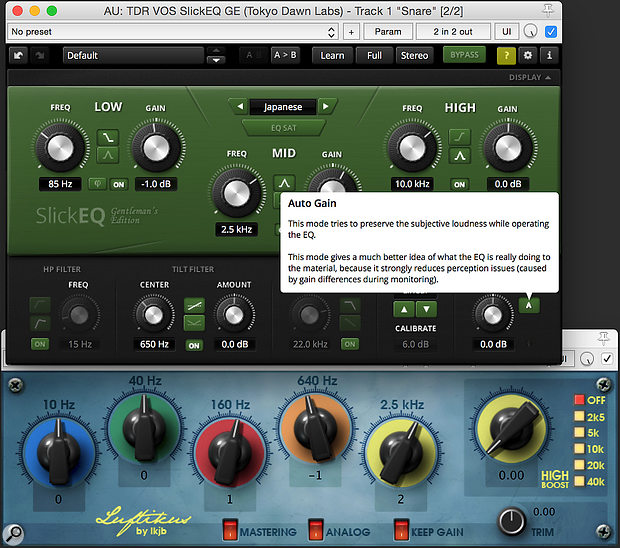The height and width of the screenshot is (548, 620).
Task: Step Default preset selector up
Action: 216,51
